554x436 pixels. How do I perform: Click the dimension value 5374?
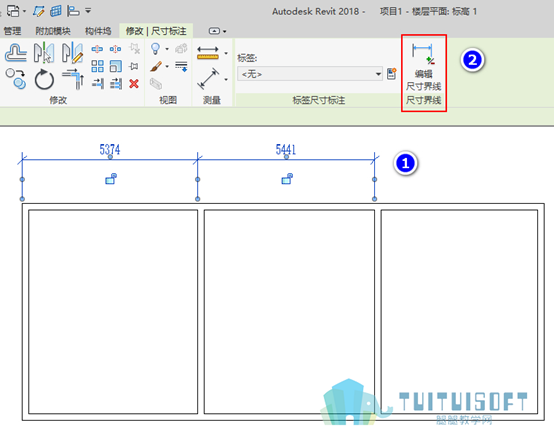110,149
